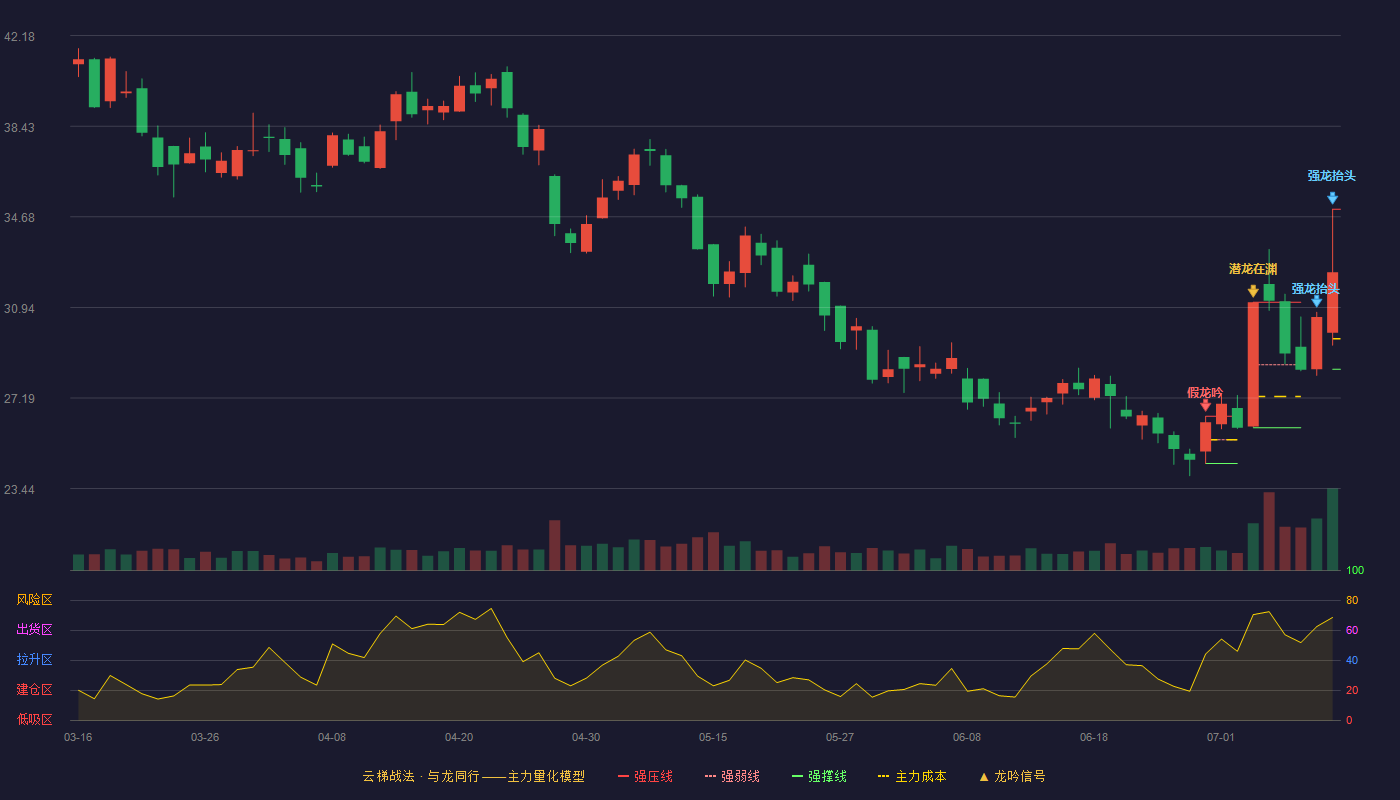Toggle the 强撑线 legend series
This screenshot has width=1400, height=800.
coord(819,776)
